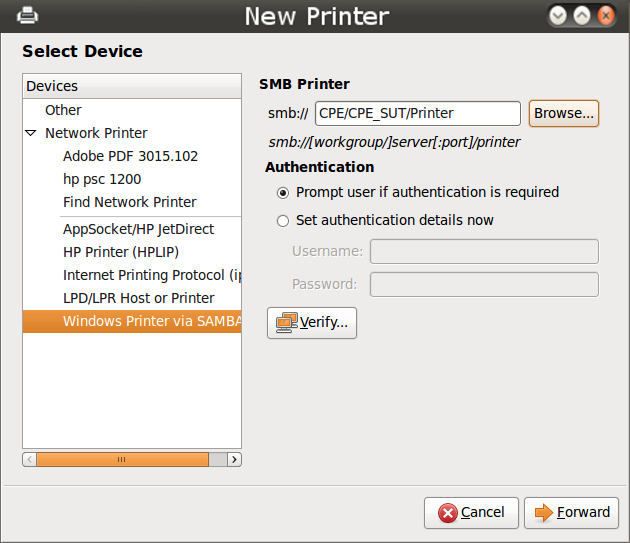Click the orange horizontal scrollbar thumb
This screenshot has height=543, width=630.
tap(123, 459)
